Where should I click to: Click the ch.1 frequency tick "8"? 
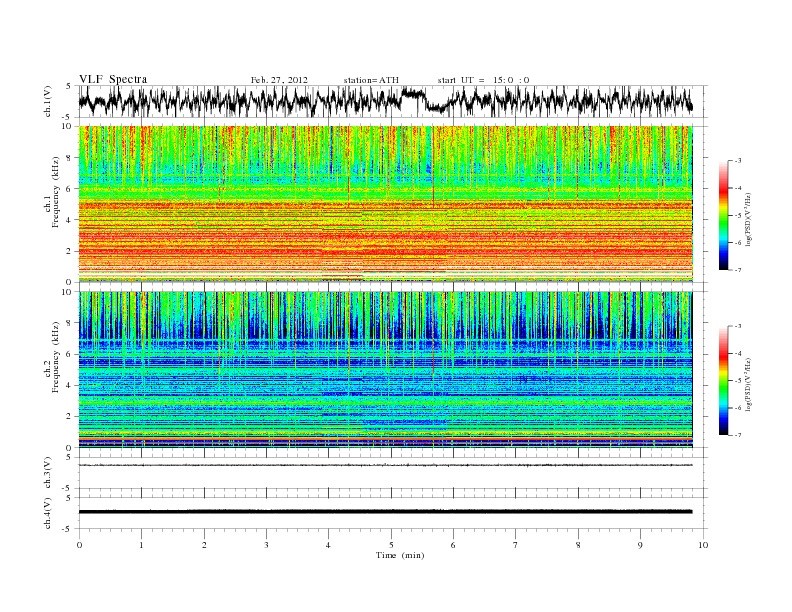pos(70,158)
